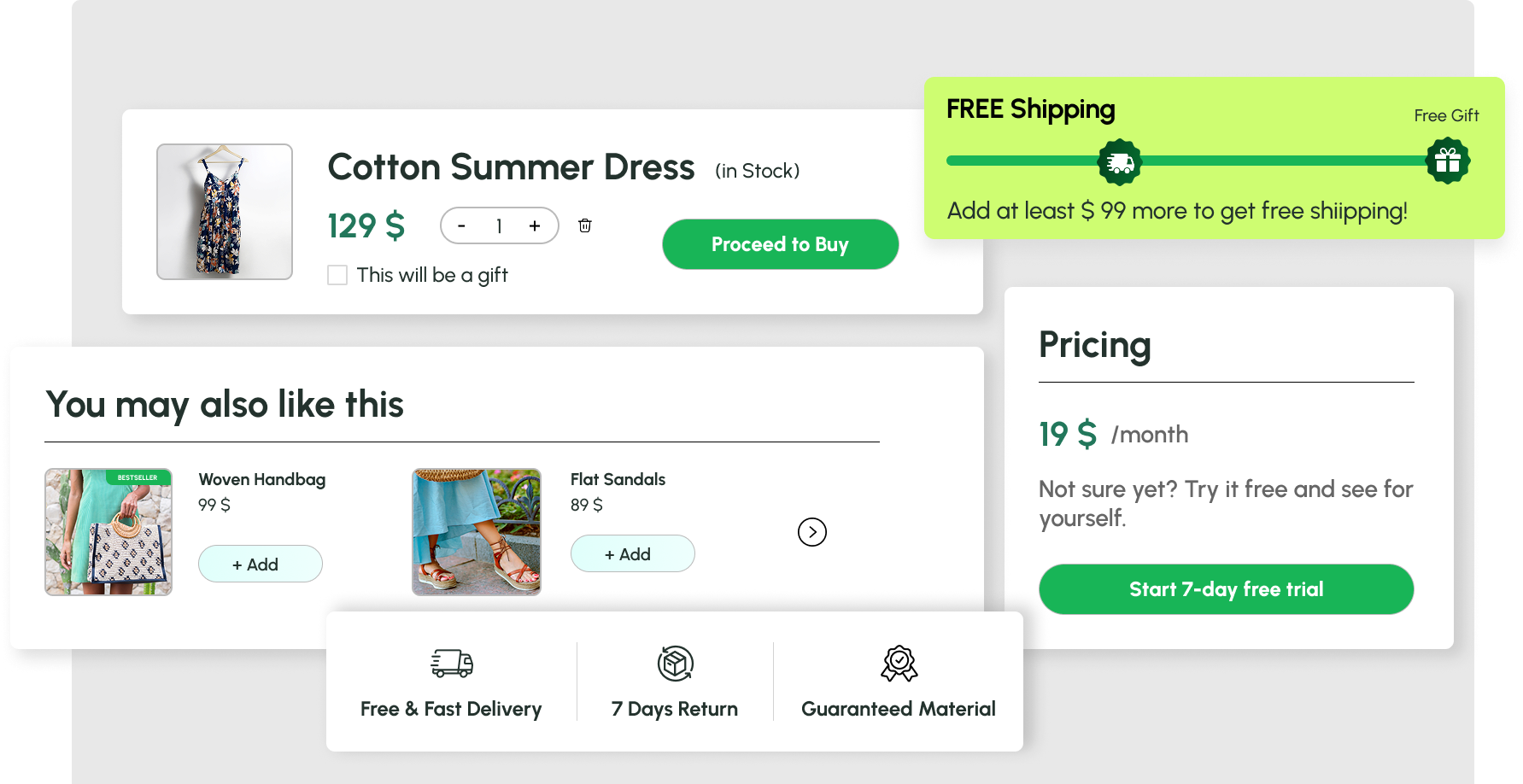Show next recommended products with arrow

[811, 532]
